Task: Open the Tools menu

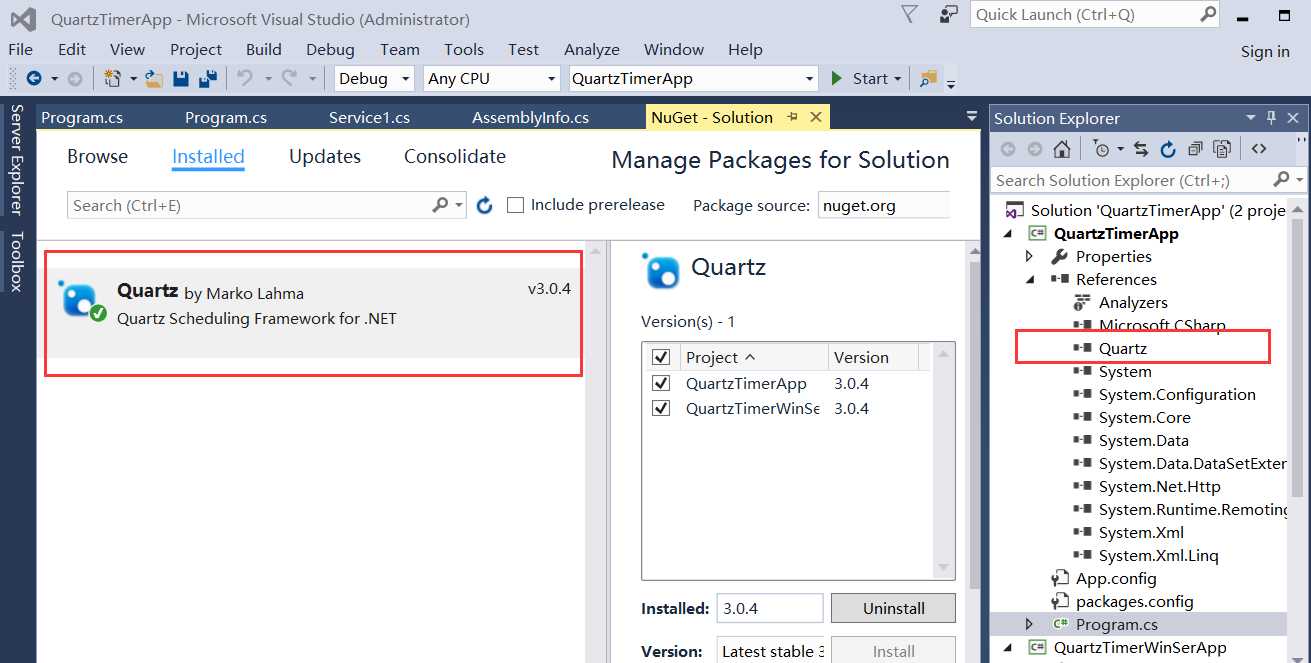Action: click(464, 49)
